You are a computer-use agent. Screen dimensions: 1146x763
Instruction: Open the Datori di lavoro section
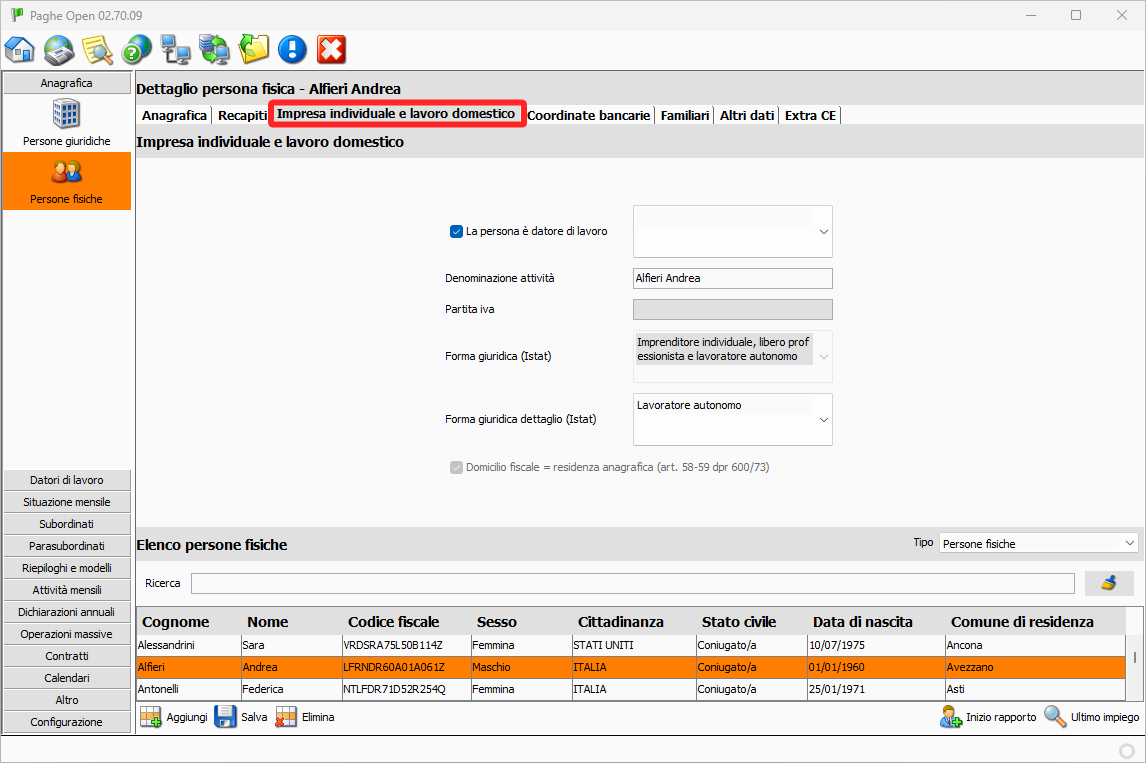coord(66,480)
